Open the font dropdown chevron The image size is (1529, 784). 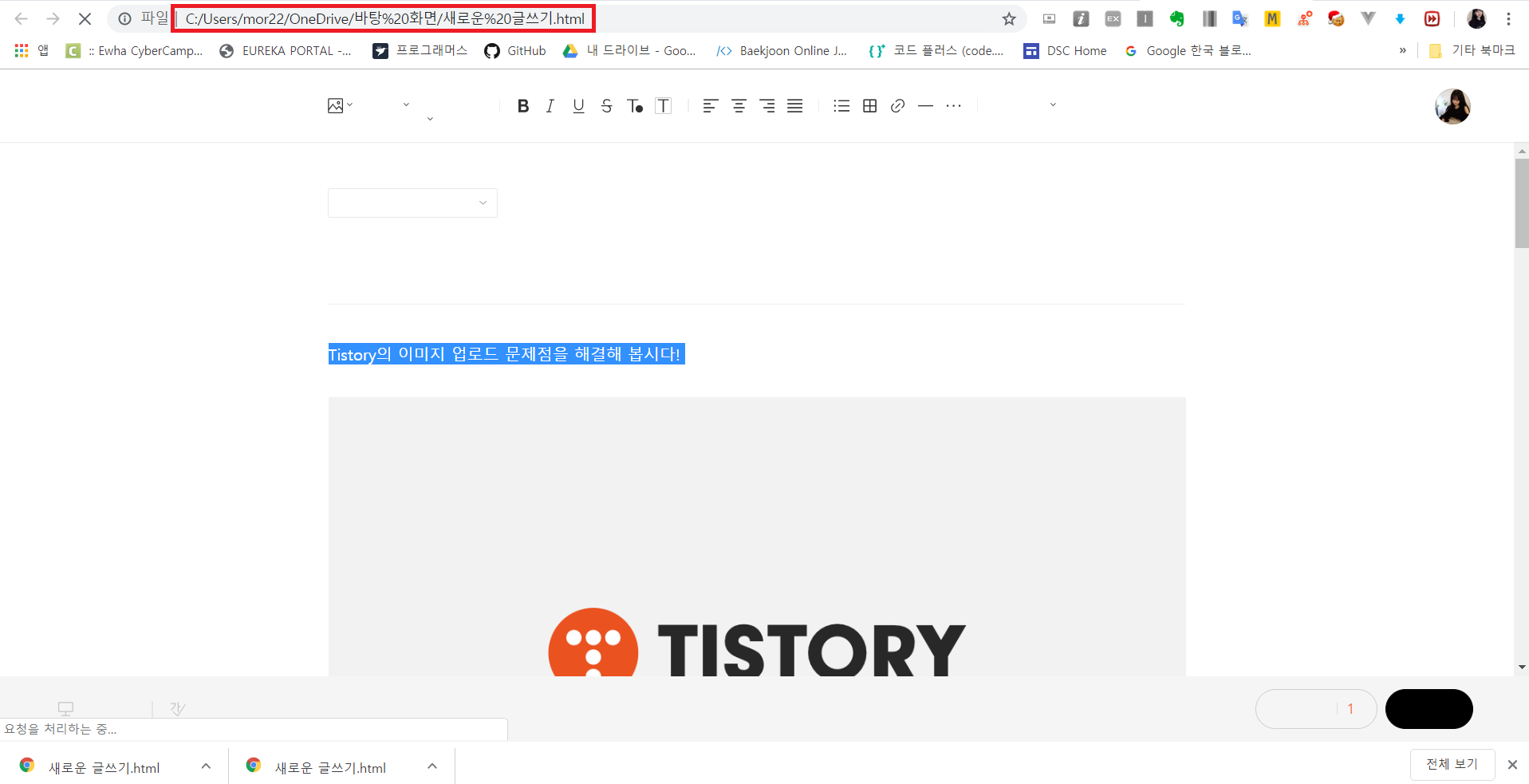[430, 119]
